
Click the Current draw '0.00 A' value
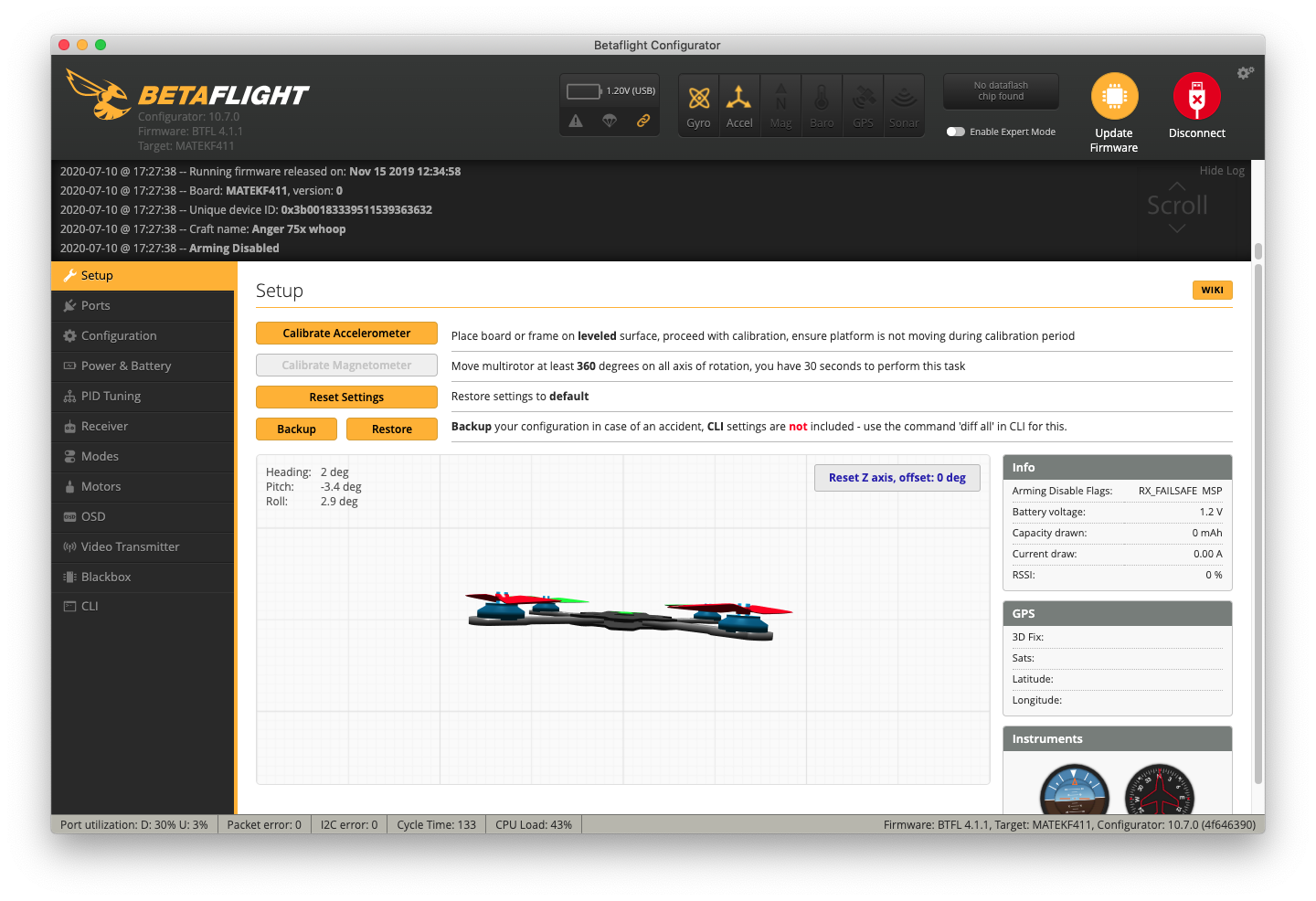click(x=1207, y=555)
